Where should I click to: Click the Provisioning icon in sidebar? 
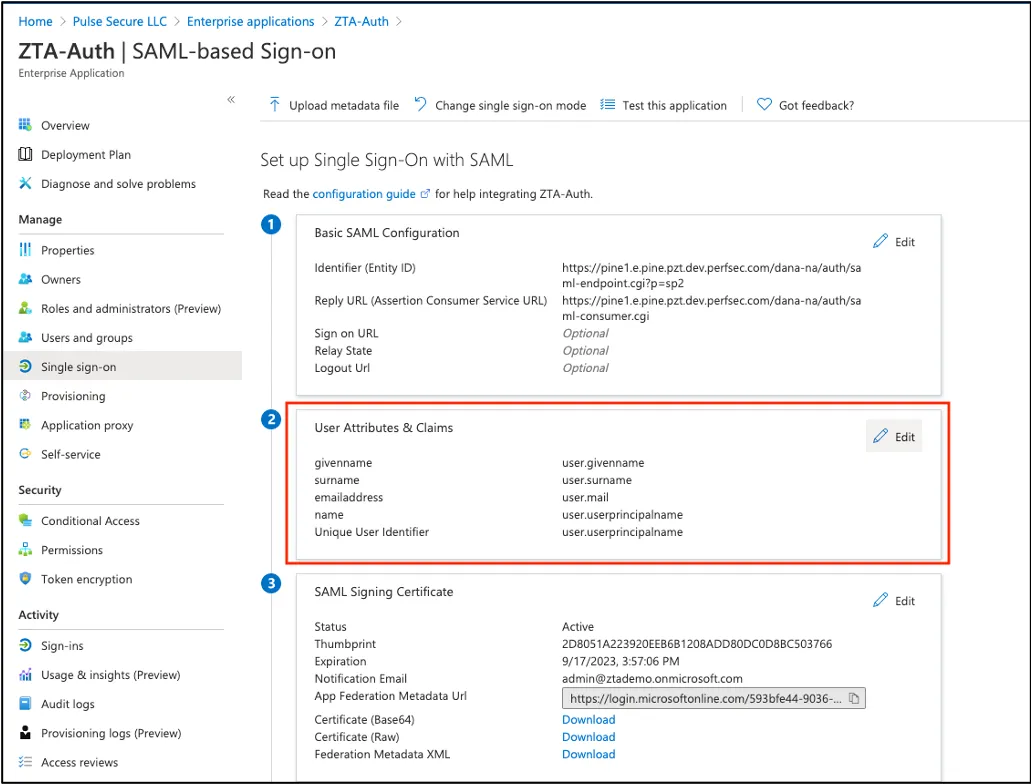[25, 395]
